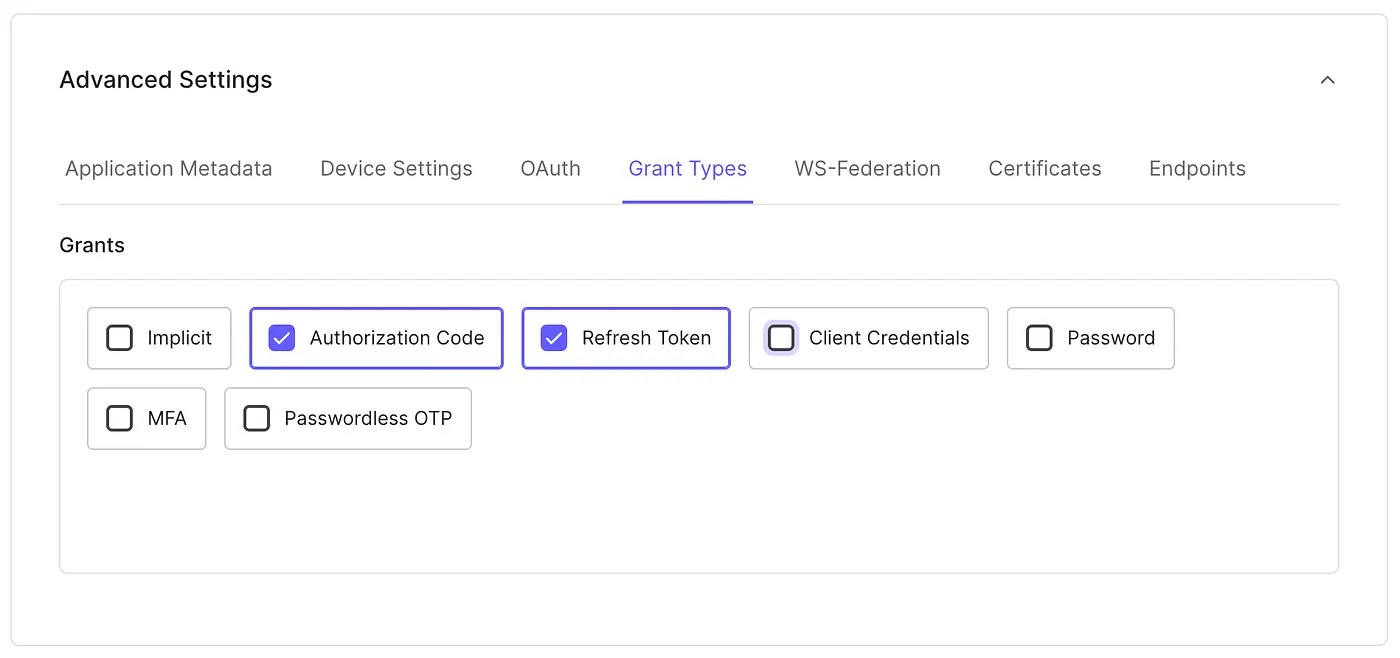Collapse the Advanced Settings section chevron
Image resolution: width=1400 pixels, height=658 pixels.
pyautogui.click(x=1327, y=80)
